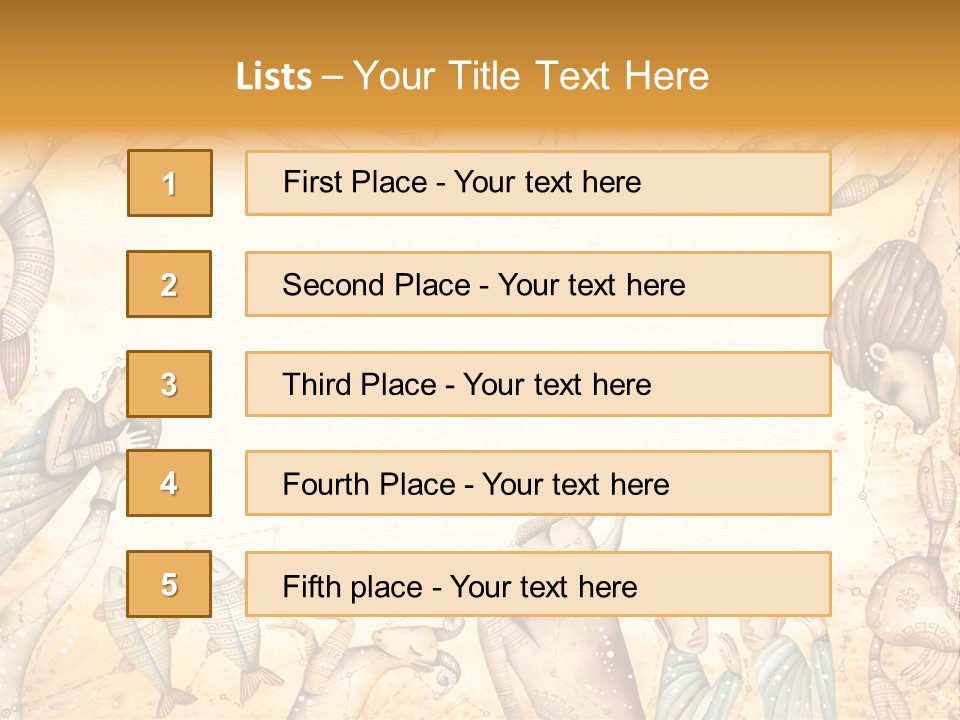Click the Fifth place text box
This screenshot has width=960, height=720.
[538, 584]
